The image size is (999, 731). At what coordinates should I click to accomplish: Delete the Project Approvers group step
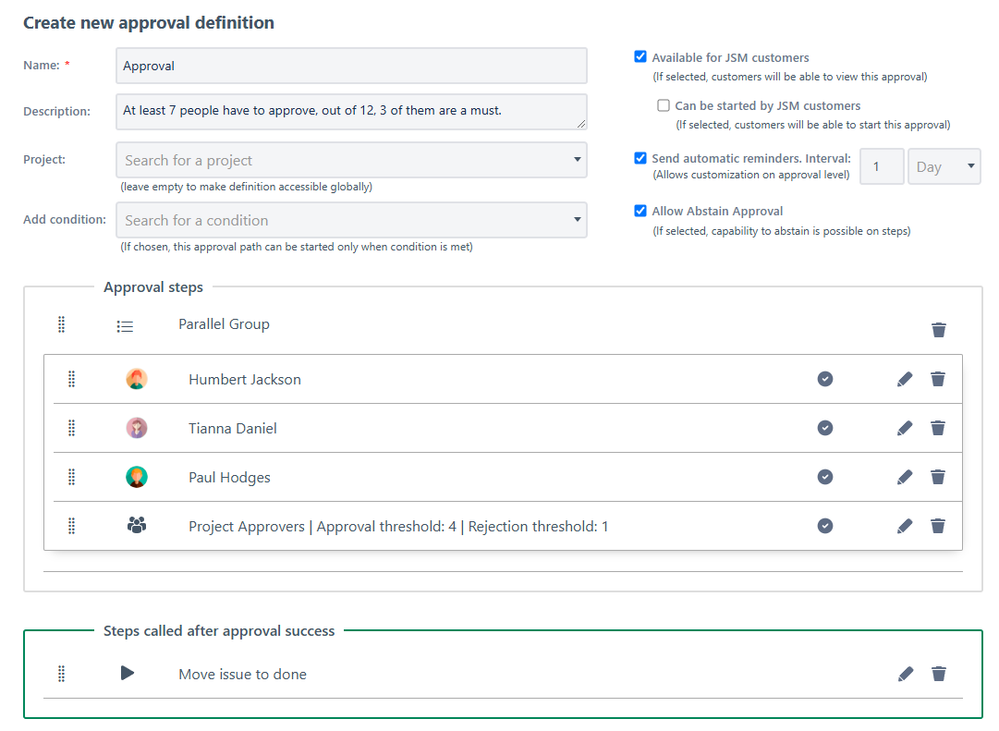click(x=938, y=526)
